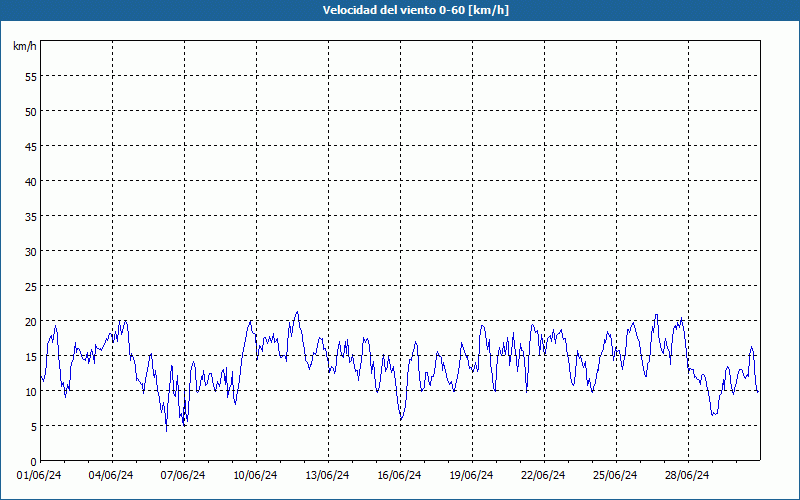
Task: Click the 45 value on the y-axis
Action: pos(31,146)
